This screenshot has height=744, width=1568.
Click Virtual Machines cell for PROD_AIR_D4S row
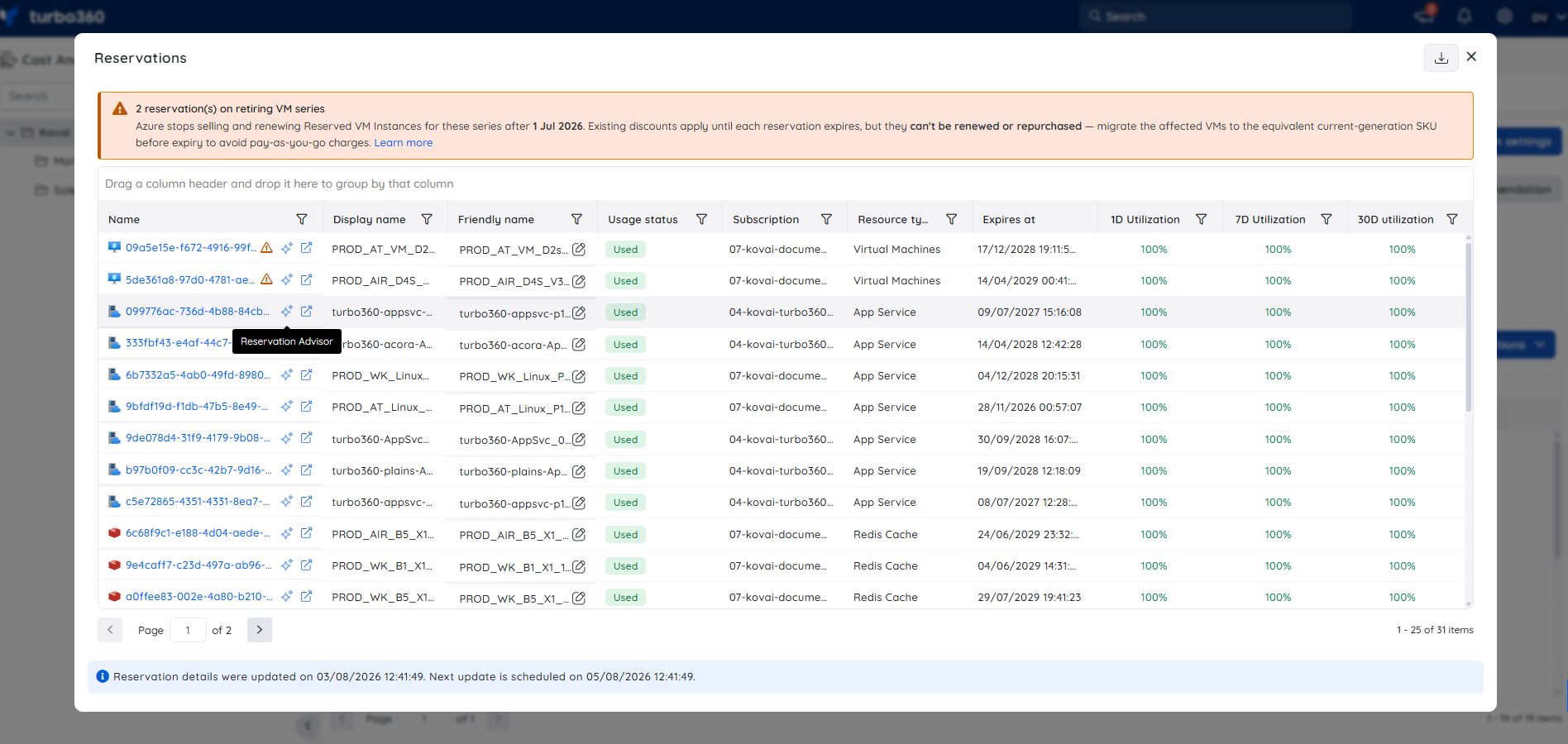[896, 281]
